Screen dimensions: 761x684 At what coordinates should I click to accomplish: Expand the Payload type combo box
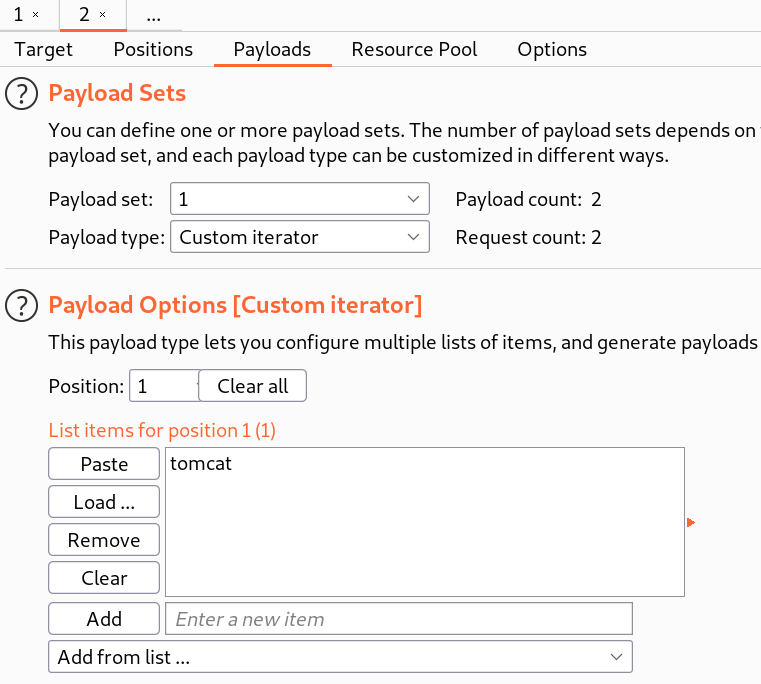[x=299, y=238]
